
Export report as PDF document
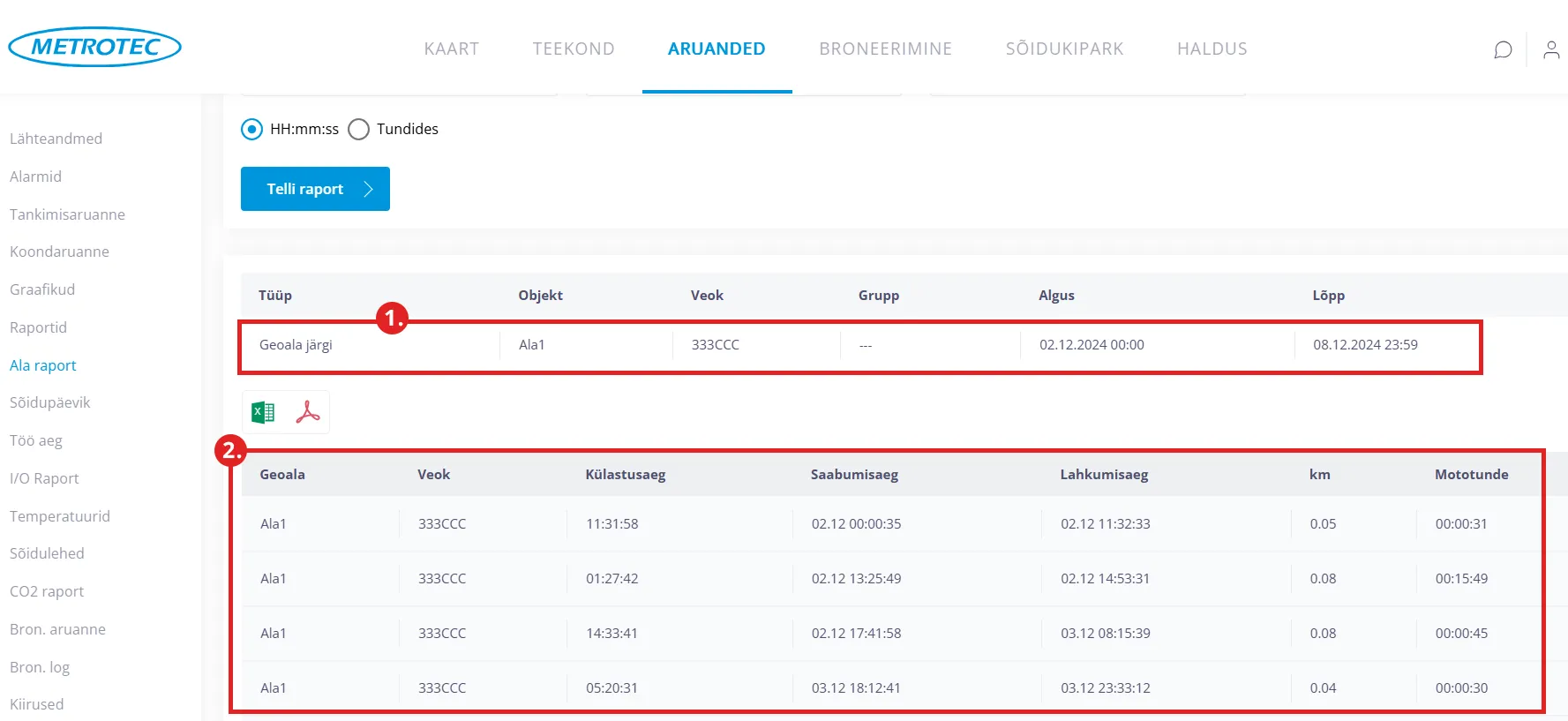pos(307,412)
